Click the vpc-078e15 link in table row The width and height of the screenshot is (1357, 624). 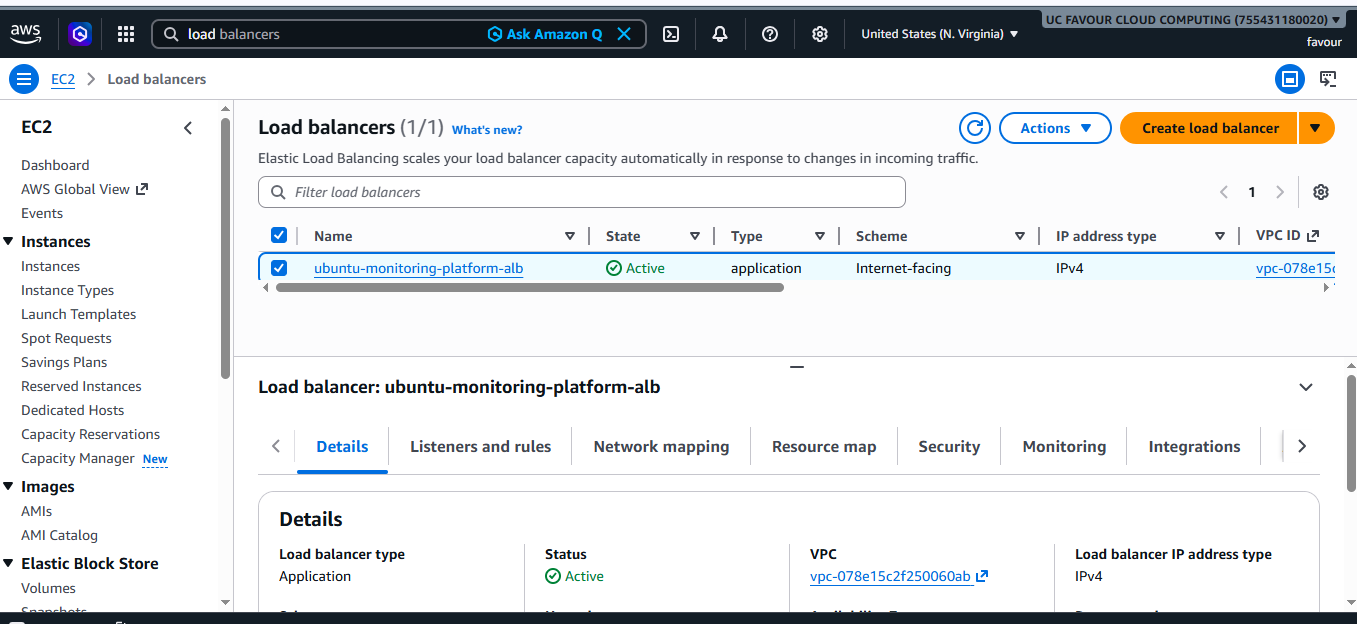[x=1296, y=268]
